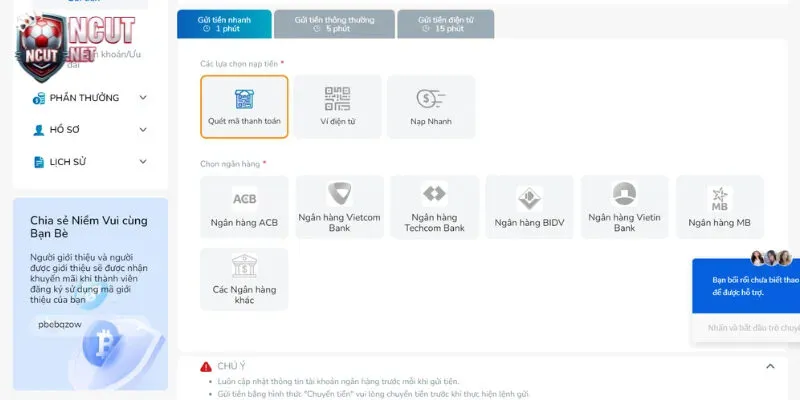Click the PHẦN THƯỞNG coin icon

point(39,98)
